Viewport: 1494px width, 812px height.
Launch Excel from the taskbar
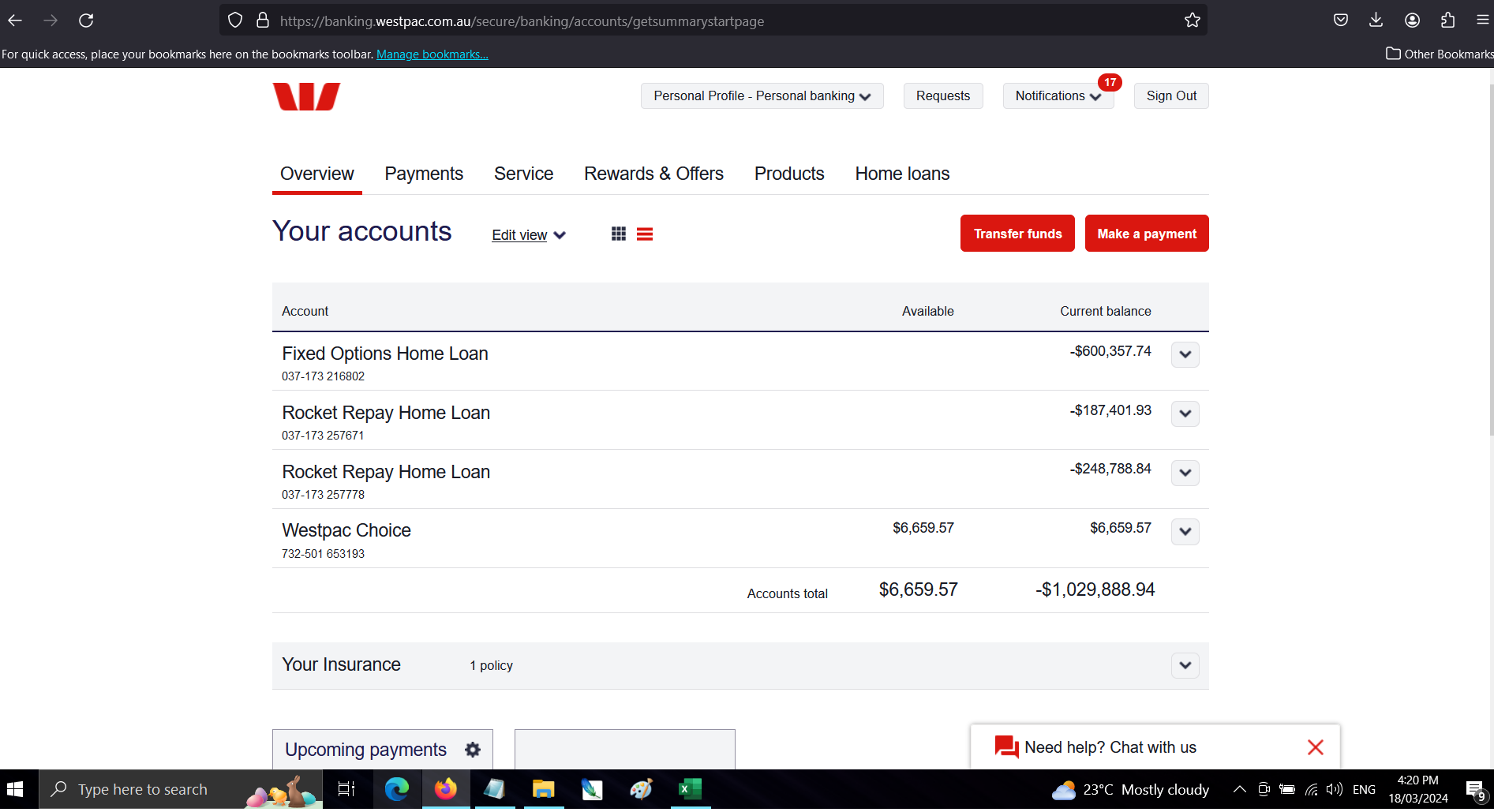690,789
